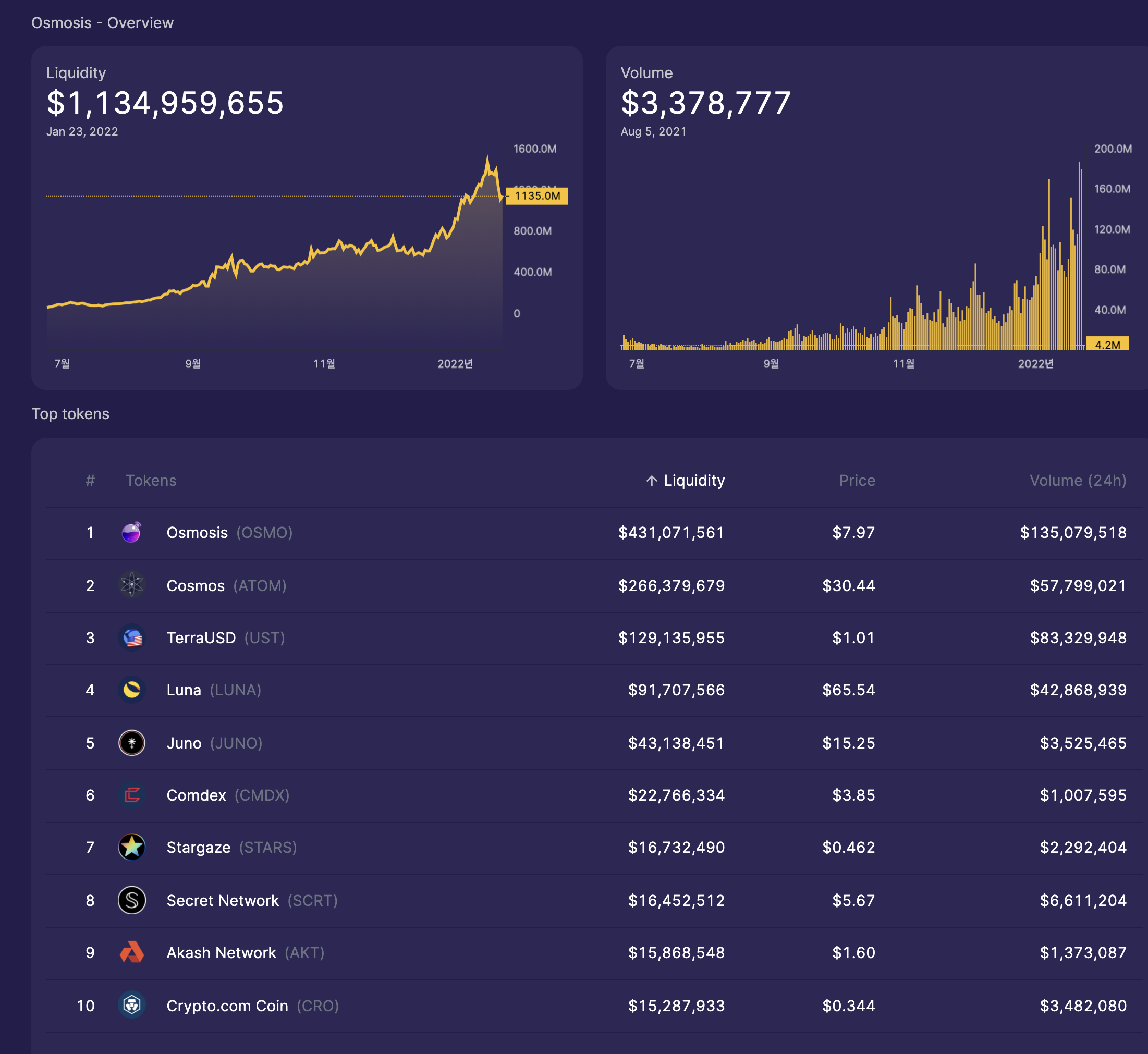Image resolution: width=1148 pixels, height=1054 pixels.
Task: Click the Secret Network S icon
Action: (131, 900)
